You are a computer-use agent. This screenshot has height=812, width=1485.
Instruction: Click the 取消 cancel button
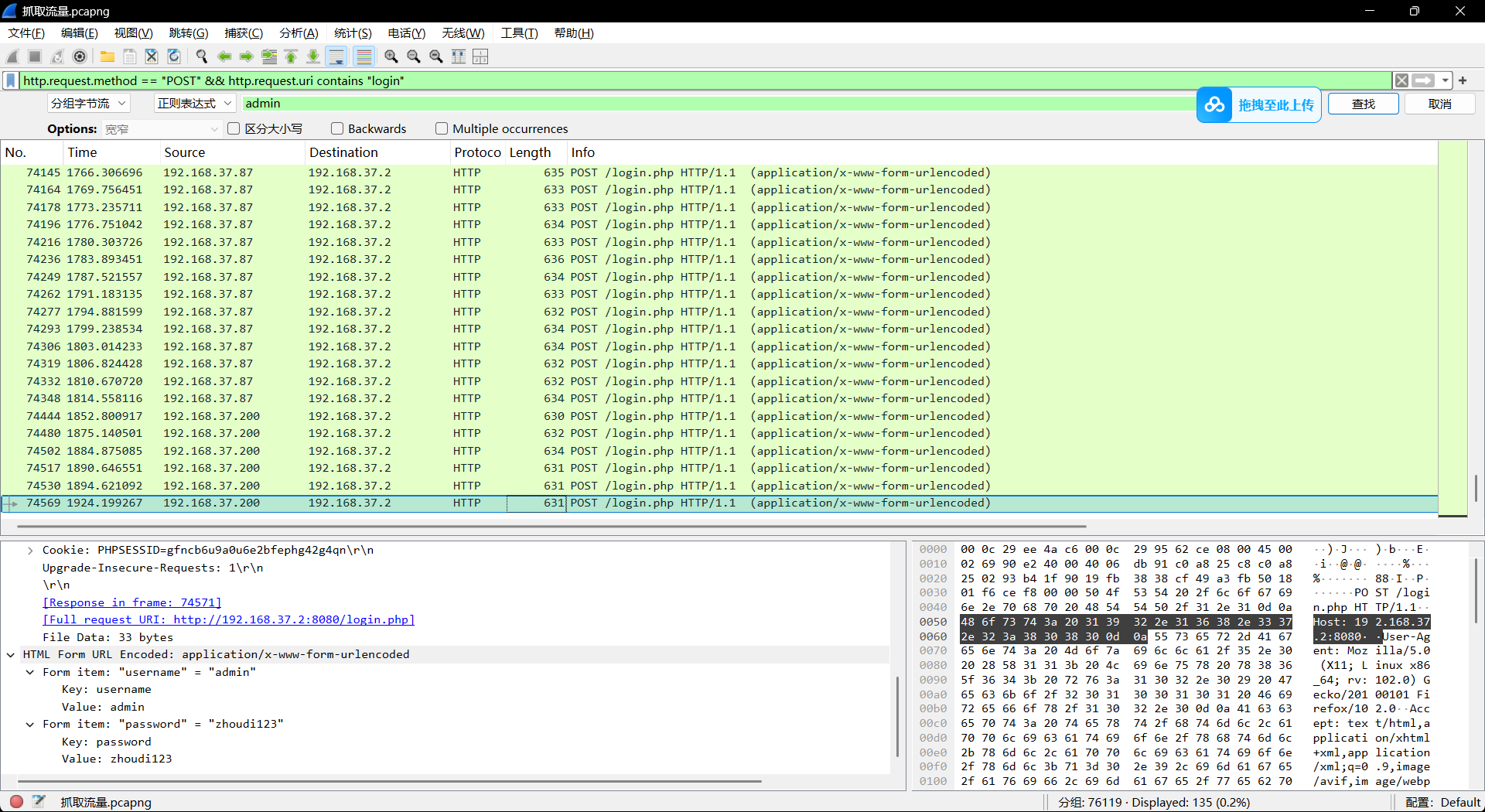pyautogui.click(x=1439, y=104)
